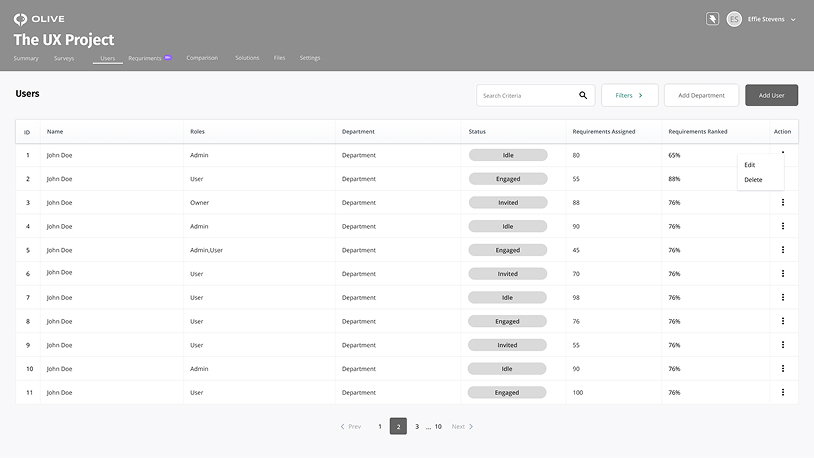Choose Delete from the action popup

(x=753, y=180)
